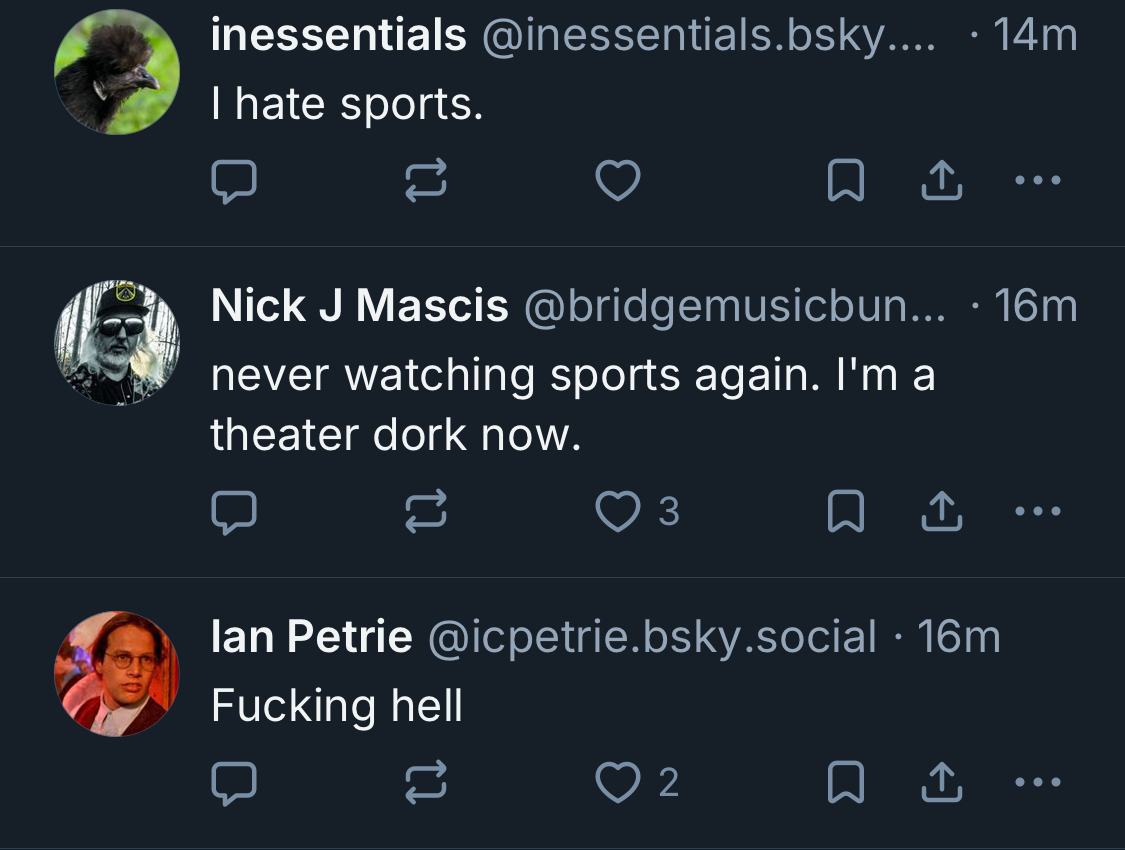The width and height of the screenshot is (1125, 850).
Task: Open more options on inessentials post
Action: [x=1037, y=181]
